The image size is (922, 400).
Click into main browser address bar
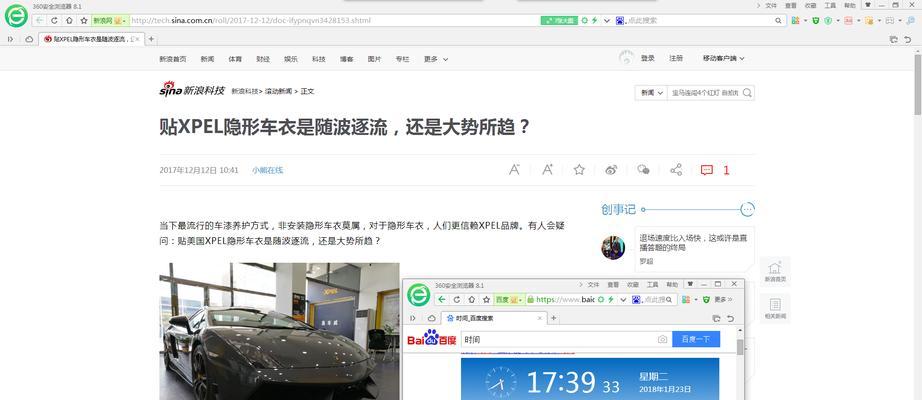[335, 20]
